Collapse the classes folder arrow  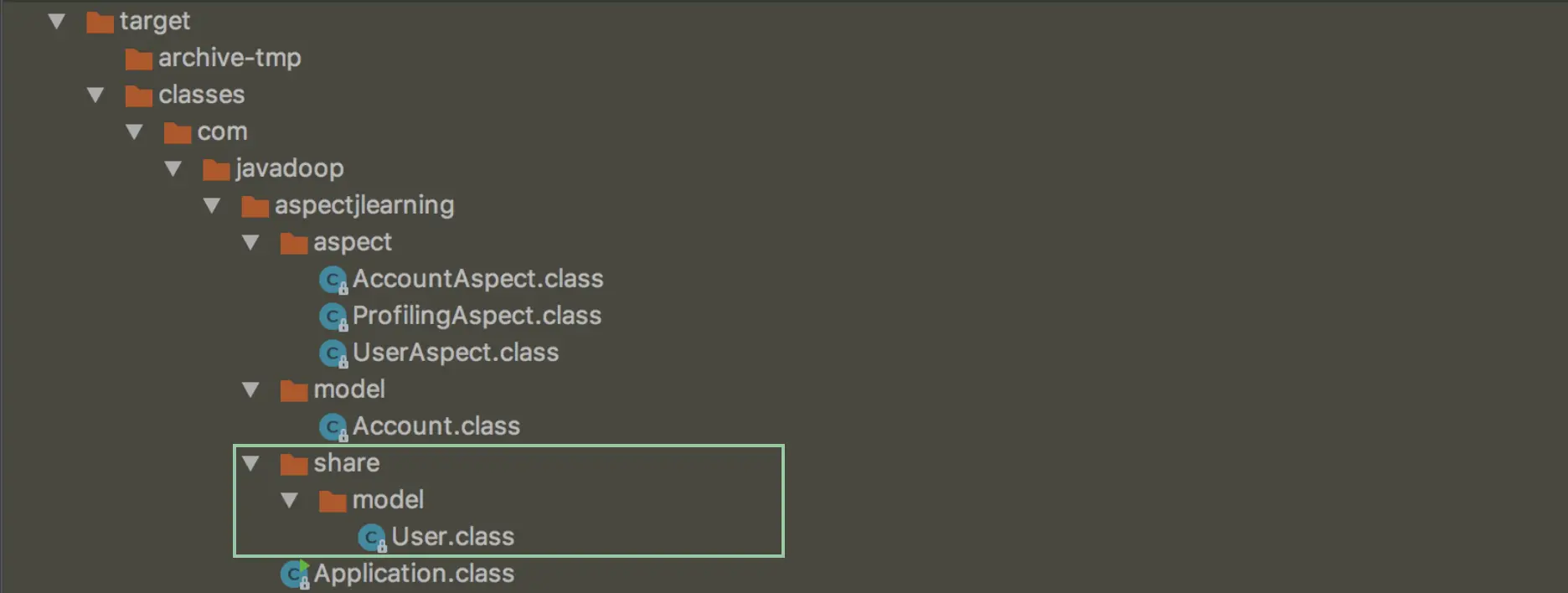point(95,95)
